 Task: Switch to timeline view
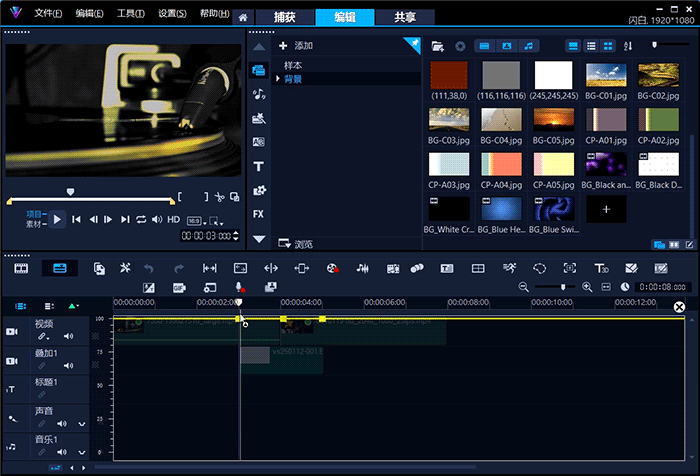point(59,268)
